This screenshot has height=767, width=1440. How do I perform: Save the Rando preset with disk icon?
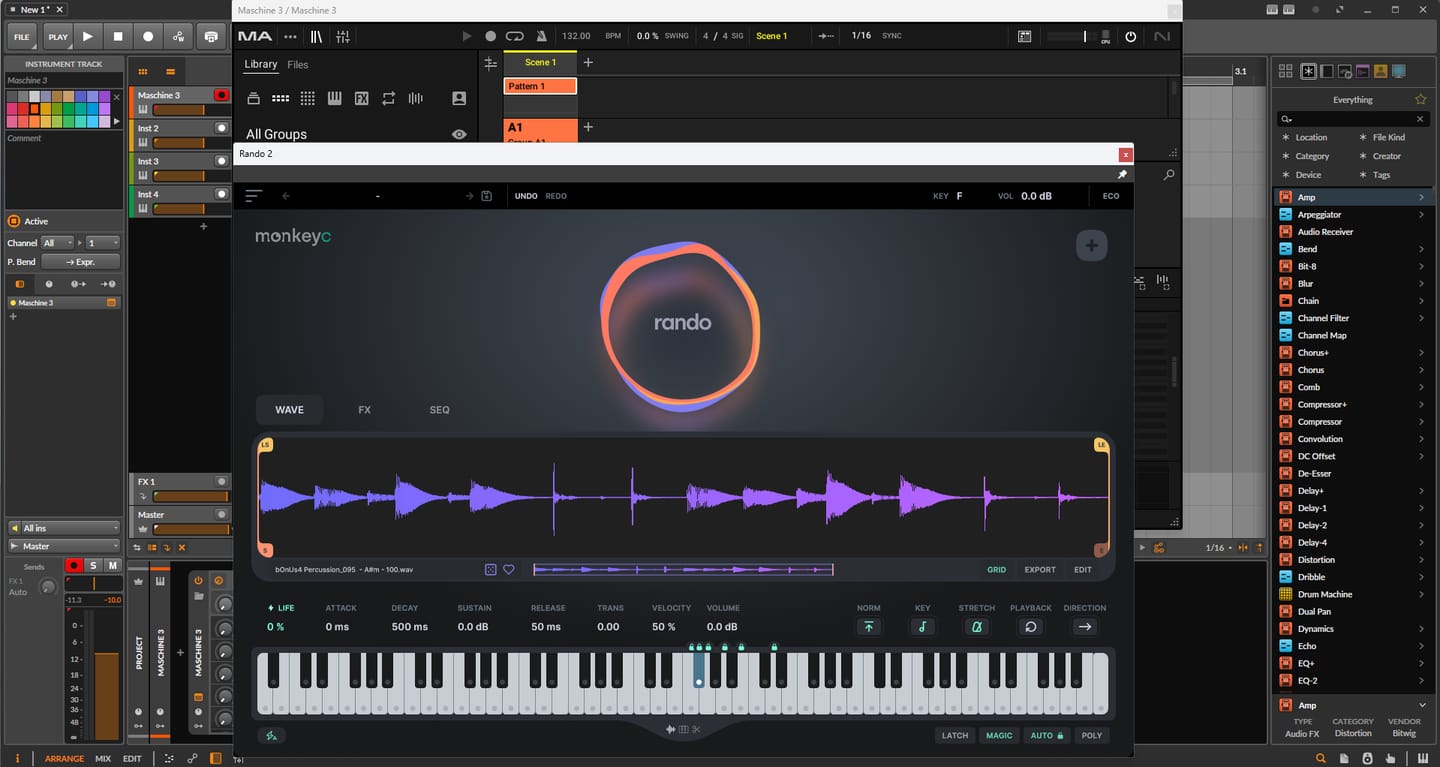coord(487,196)
